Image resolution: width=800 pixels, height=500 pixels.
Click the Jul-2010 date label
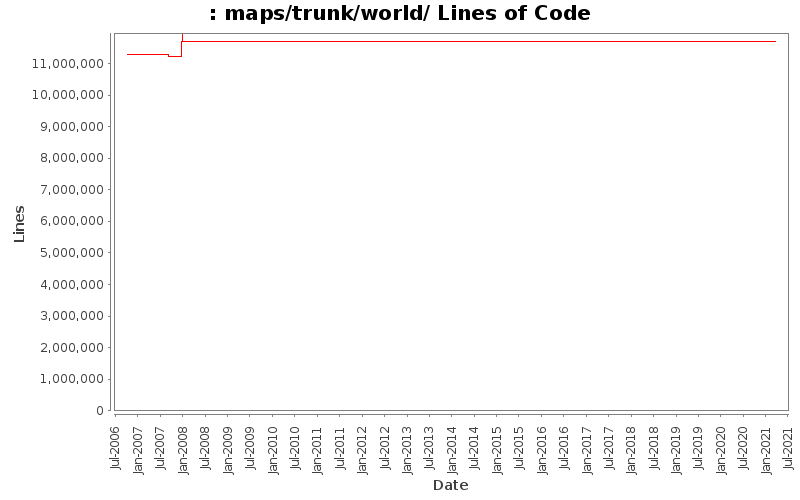tap(295, 448)
